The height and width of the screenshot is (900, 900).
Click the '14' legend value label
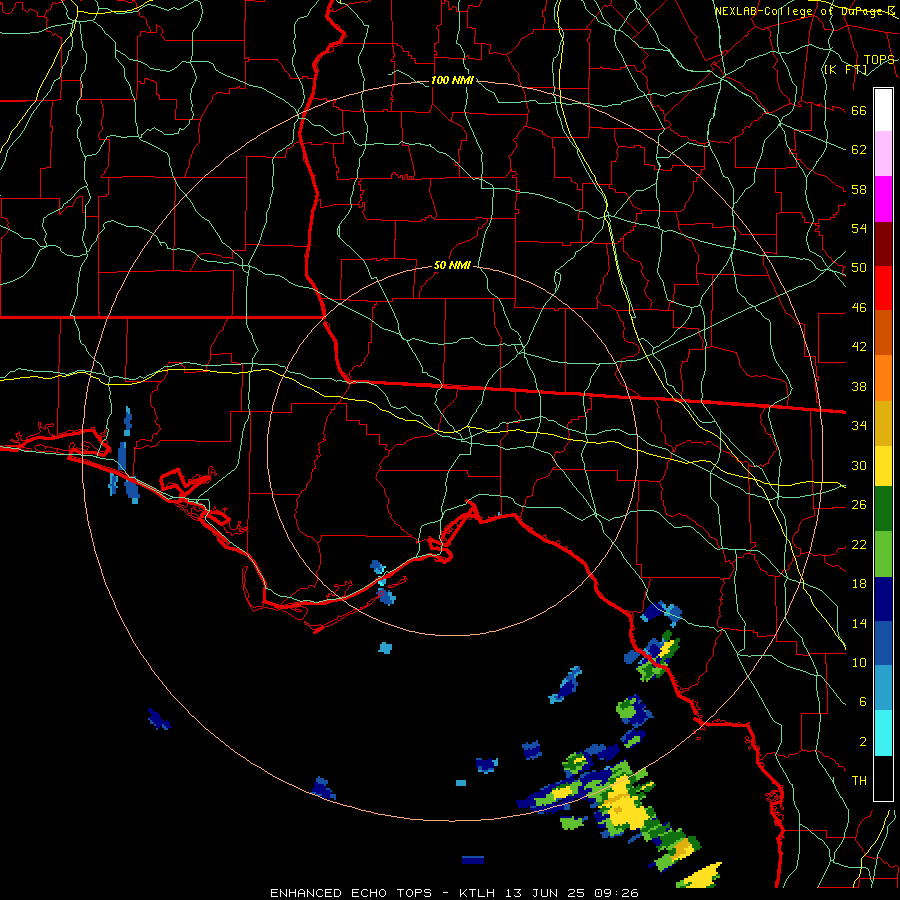859,623
